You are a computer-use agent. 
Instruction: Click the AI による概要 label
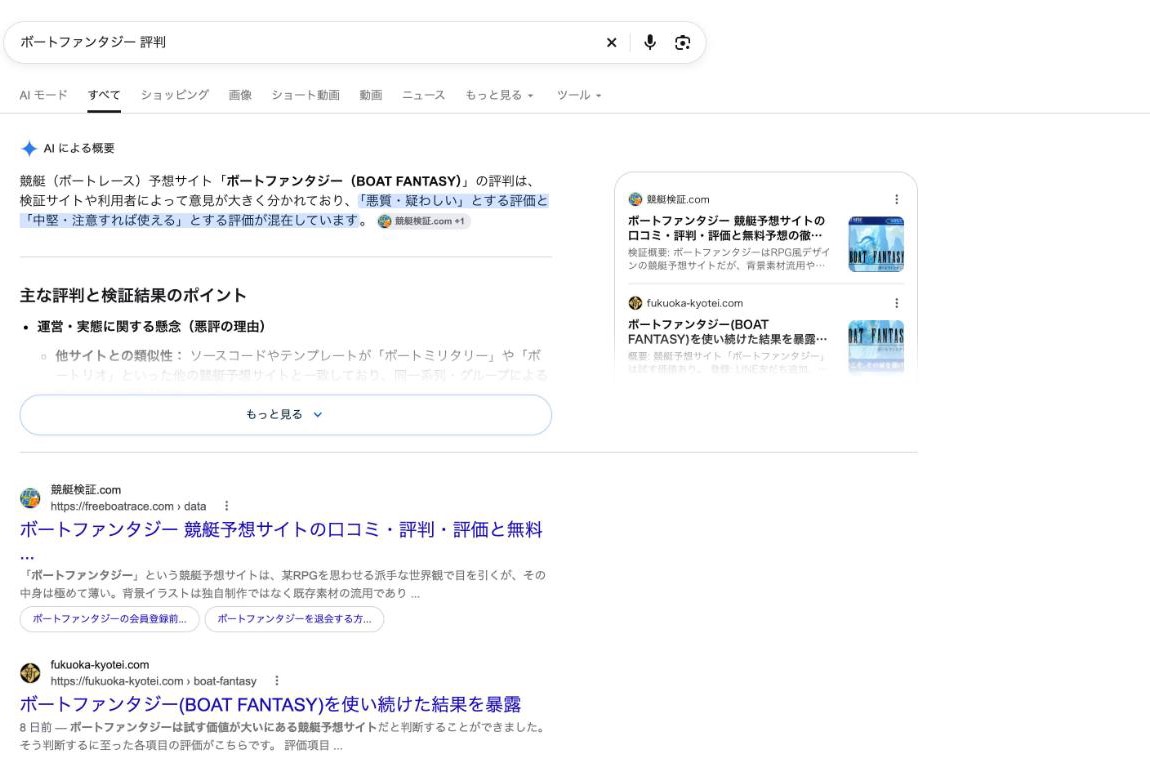click(79, 148)
